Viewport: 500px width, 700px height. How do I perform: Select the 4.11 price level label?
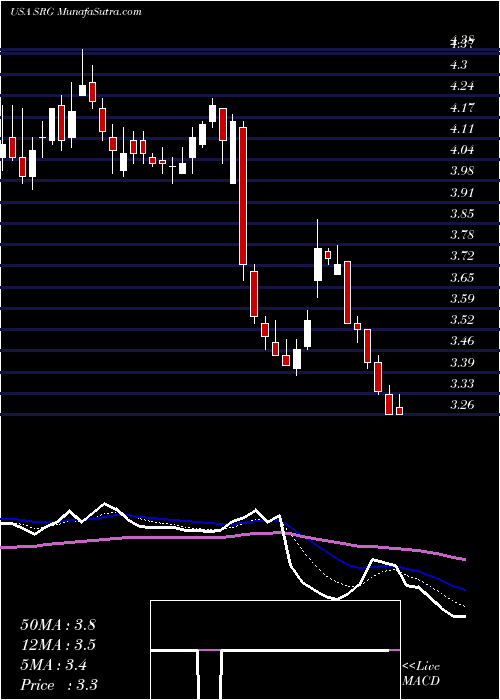point(462,129)
